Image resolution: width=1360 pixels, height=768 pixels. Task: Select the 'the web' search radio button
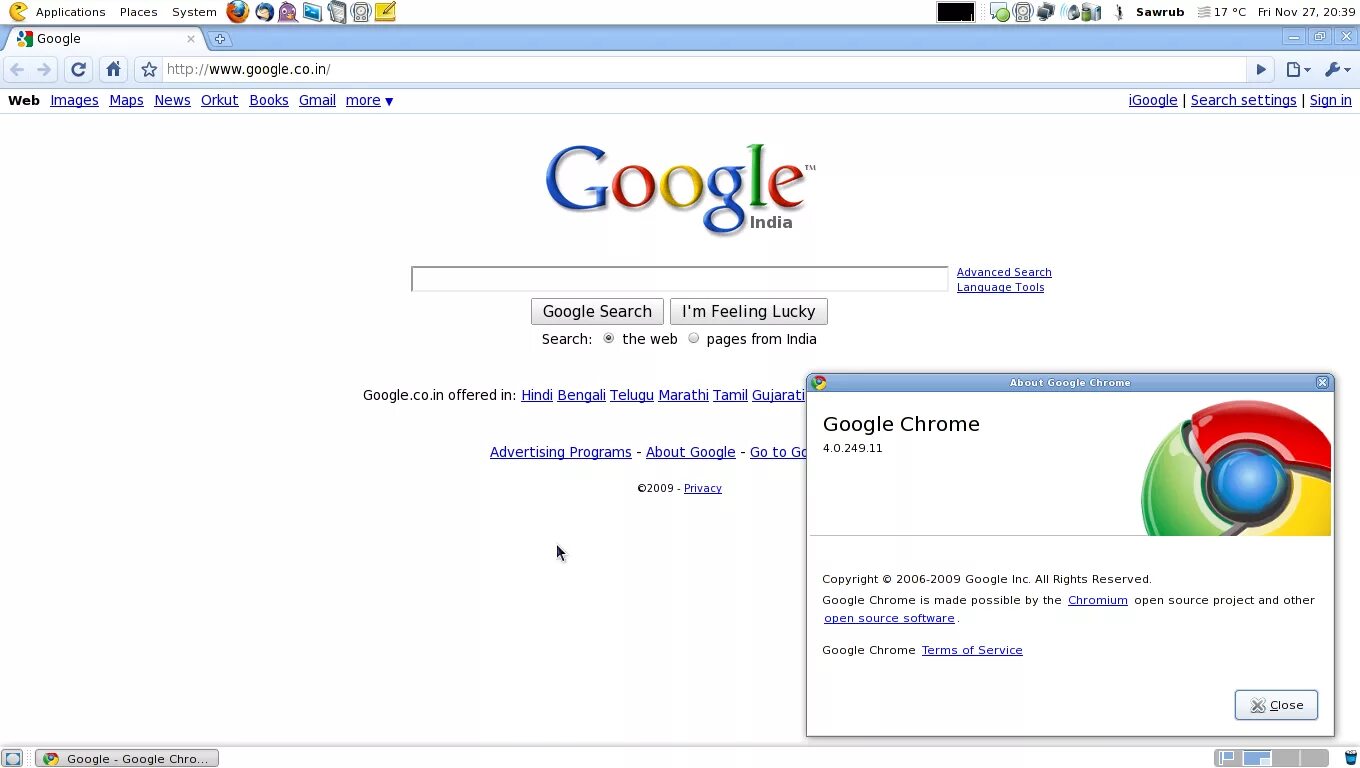pos(608,338)
